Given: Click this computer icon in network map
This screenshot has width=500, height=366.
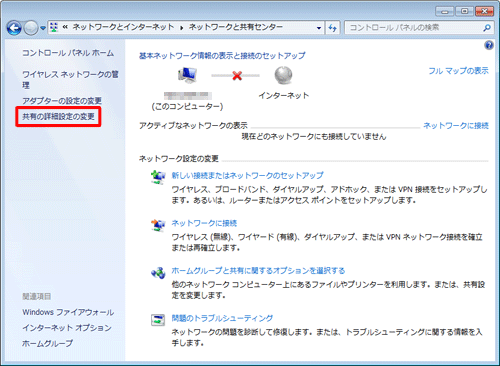Looking at the screenshot, I should [187, 75].
